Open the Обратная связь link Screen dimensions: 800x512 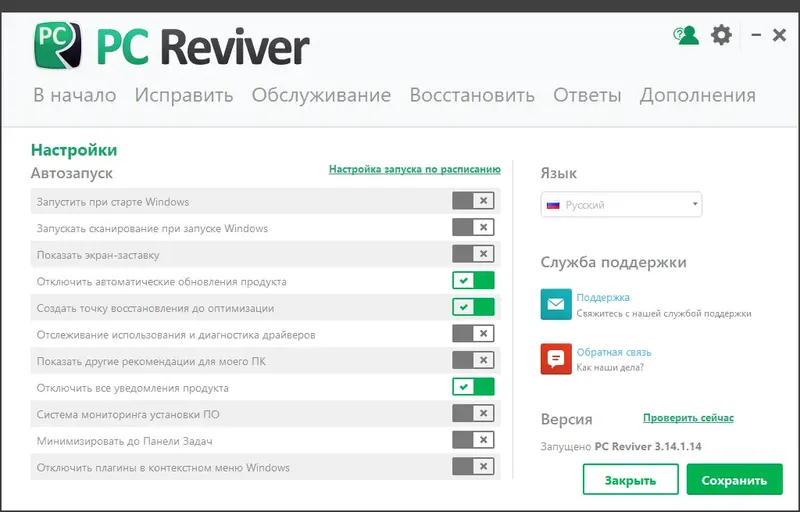pyautogui.click(x=614, y=352)
